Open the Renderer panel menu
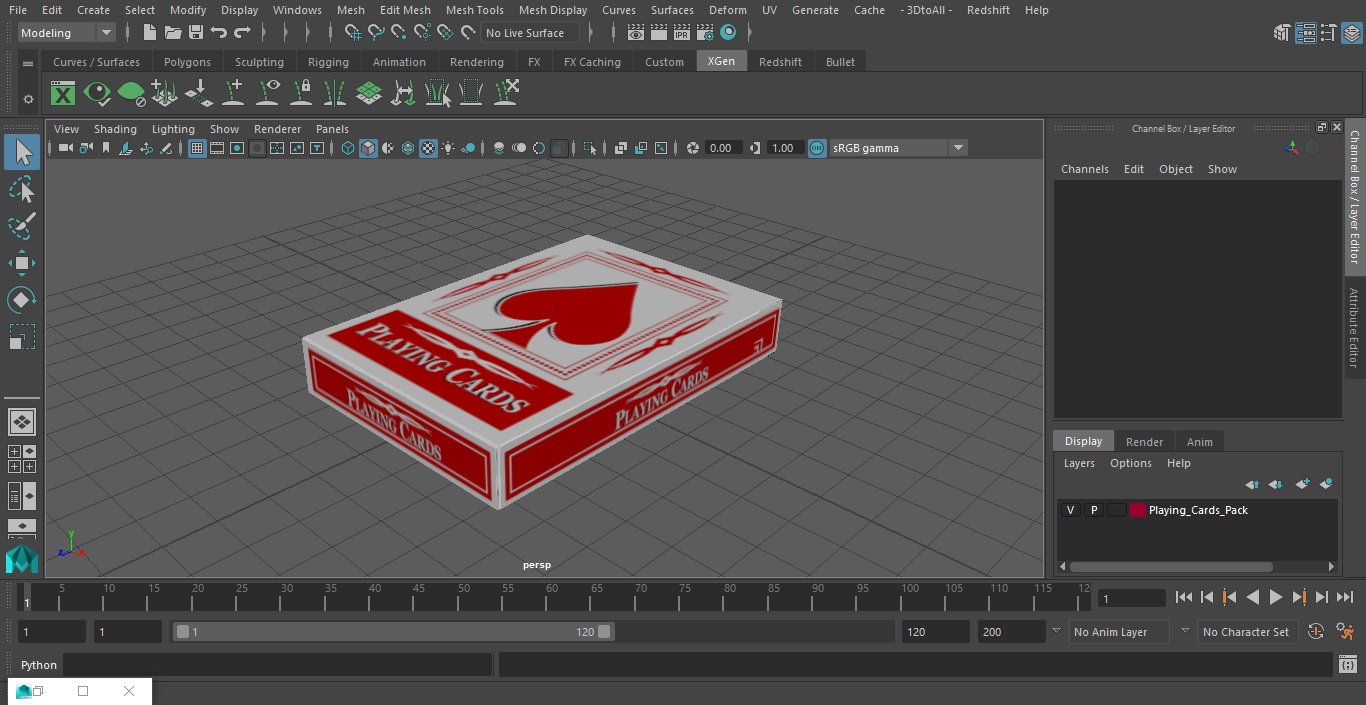Image resolution: width=1366 pixels, height=705 pixels. 277,129
